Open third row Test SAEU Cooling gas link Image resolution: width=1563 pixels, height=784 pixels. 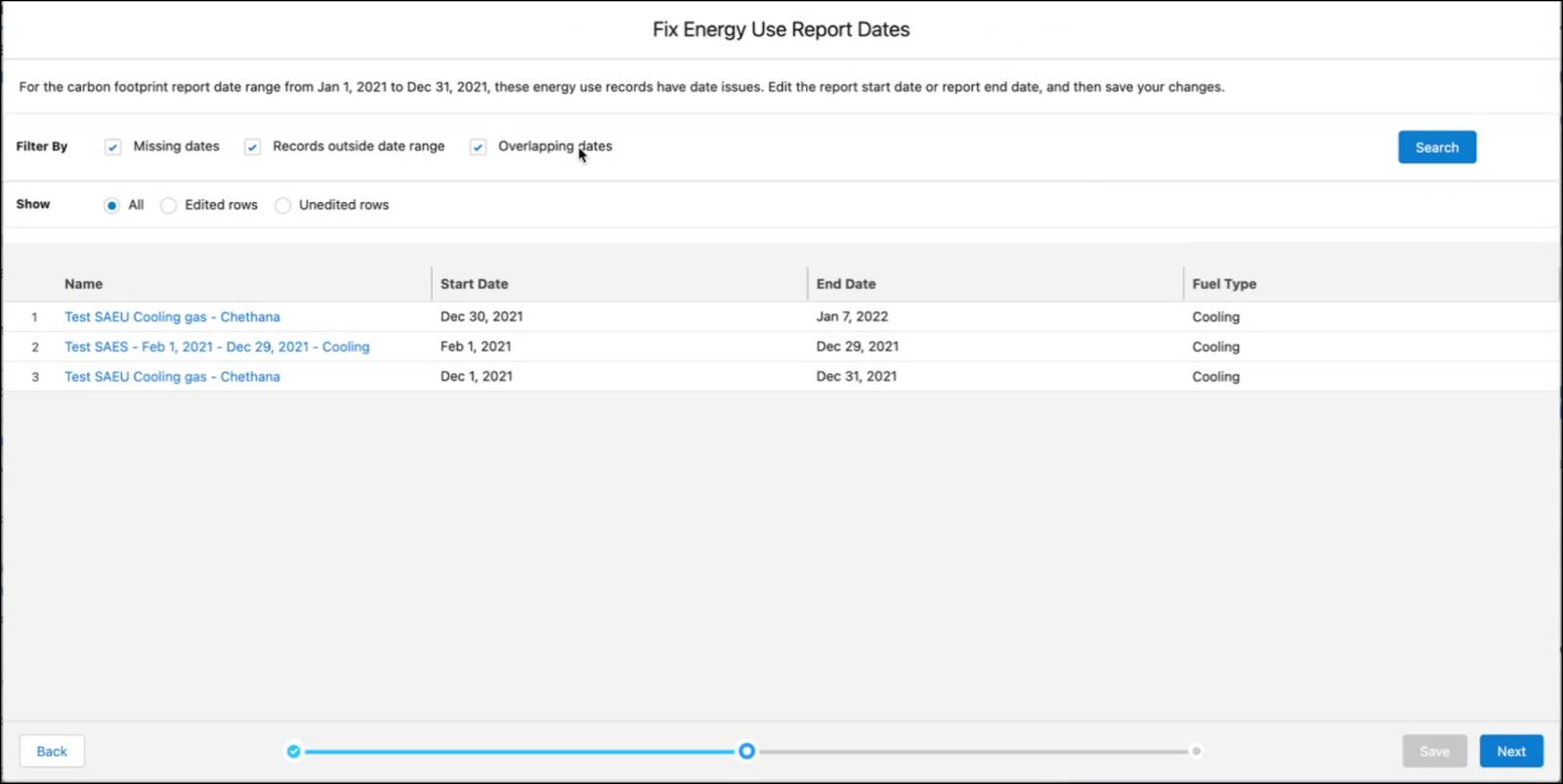point(172,377)
